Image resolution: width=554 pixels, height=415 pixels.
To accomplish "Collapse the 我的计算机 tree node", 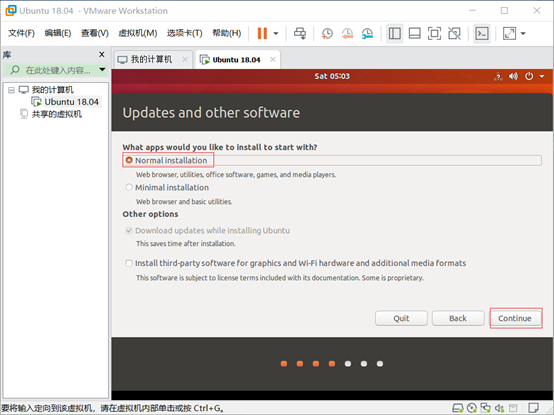I will pyautogui.click(x=11, y=90).
